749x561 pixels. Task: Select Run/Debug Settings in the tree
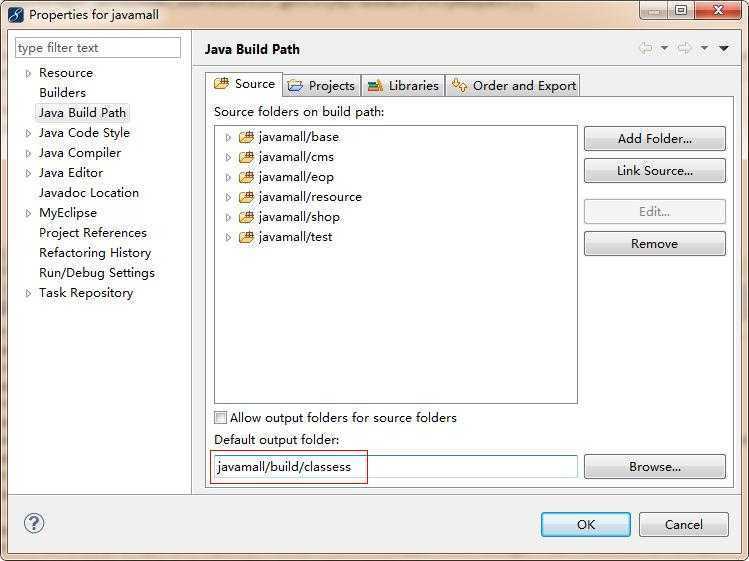(97, 273)
